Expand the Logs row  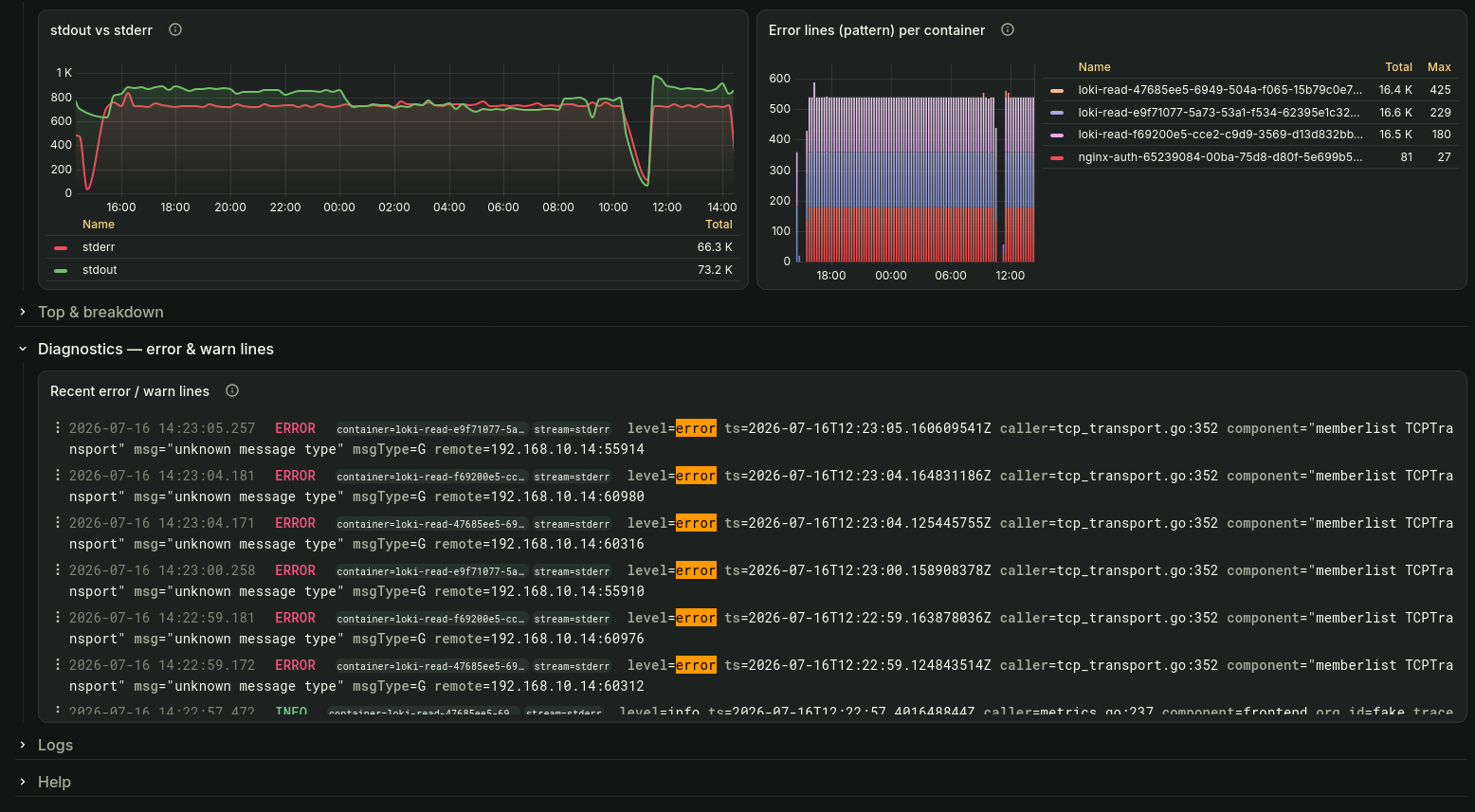(55, 745)
